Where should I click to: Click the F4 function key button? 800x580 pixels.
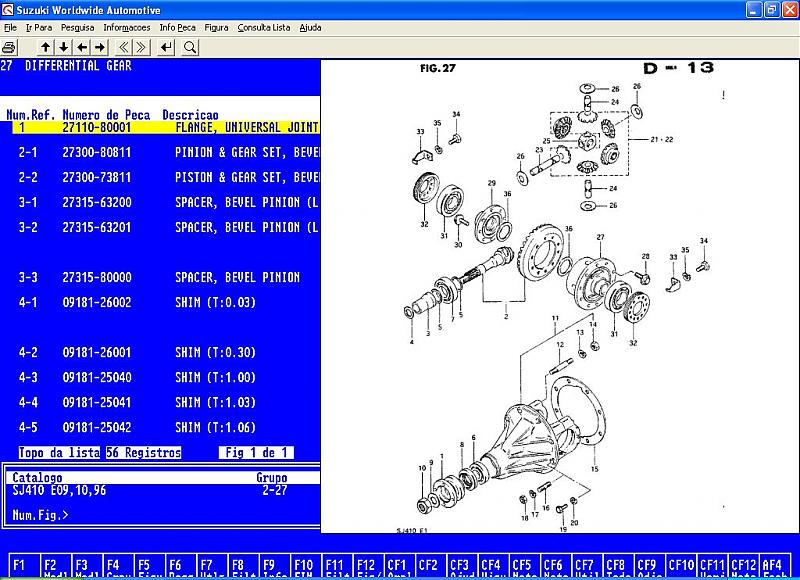tap(118, 566)
